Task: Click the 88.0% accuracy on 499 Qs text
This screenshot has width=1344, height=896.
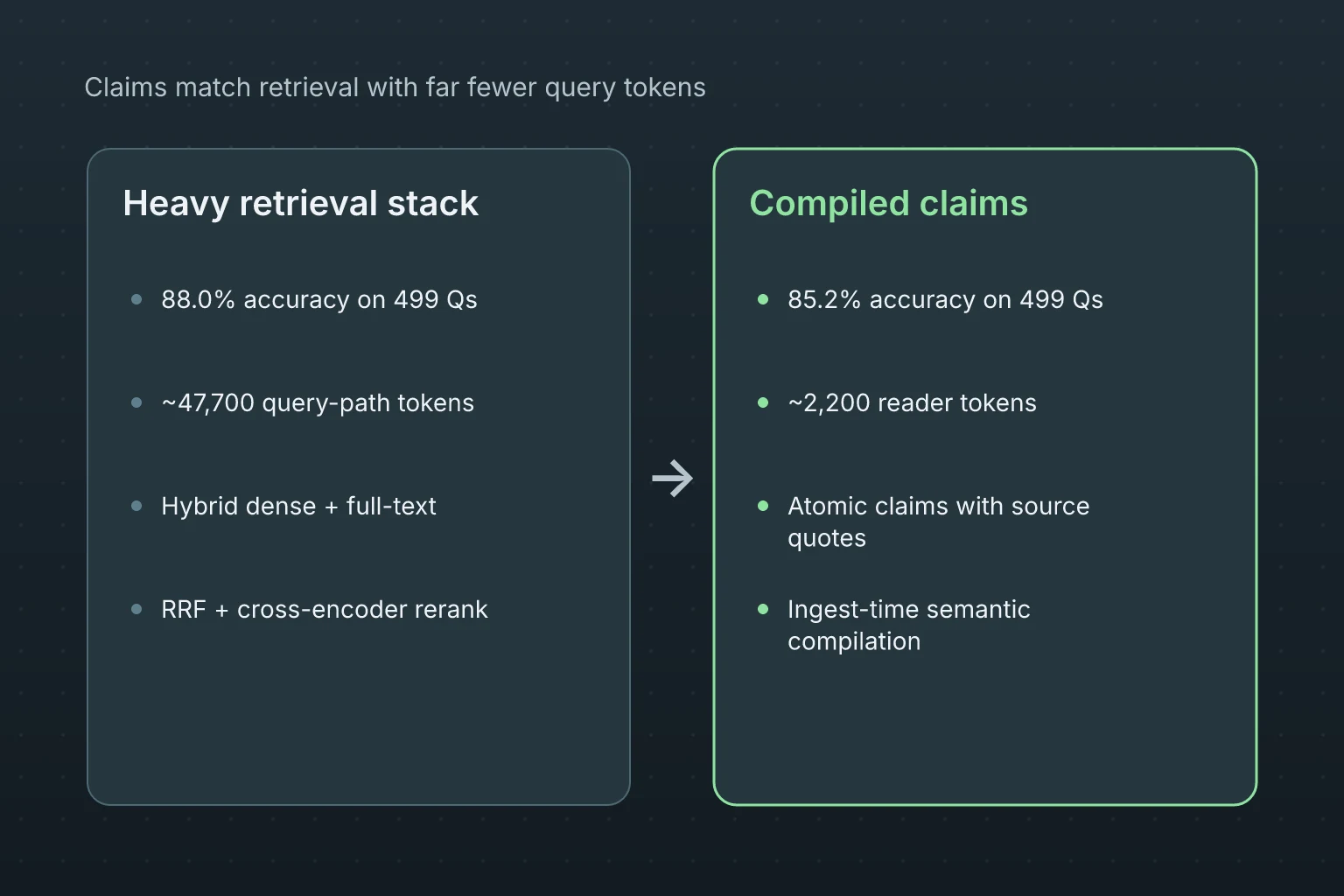Action: [319, 299]
